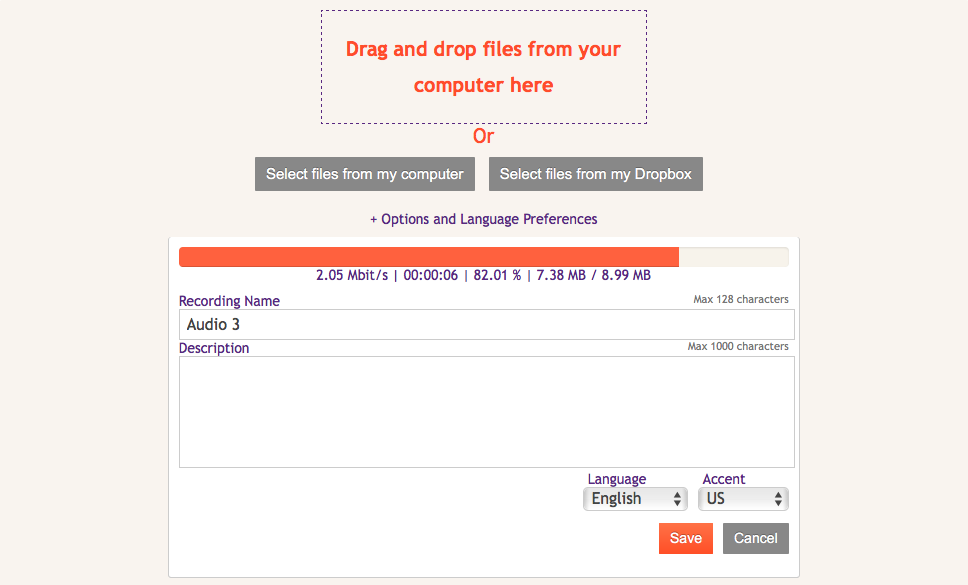The image size is (968, 585).
Task: Click the Description label
Action: point(214,348)
